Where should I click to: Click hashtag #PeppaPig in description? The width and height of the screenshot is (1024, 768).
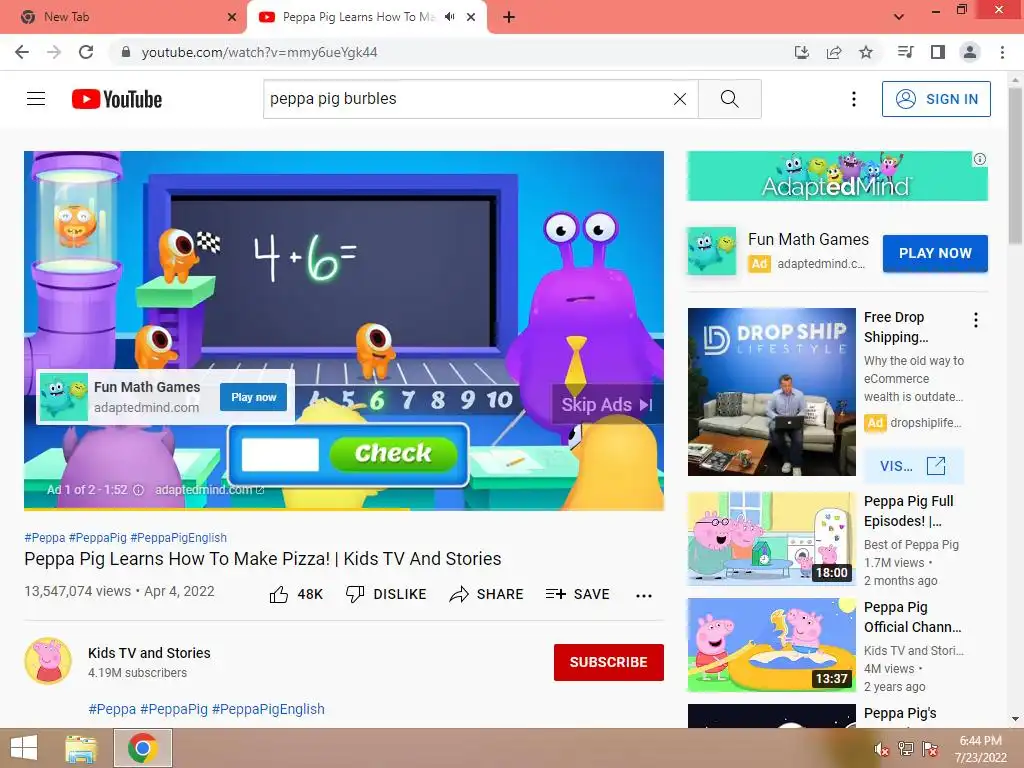tap(174, 709)
